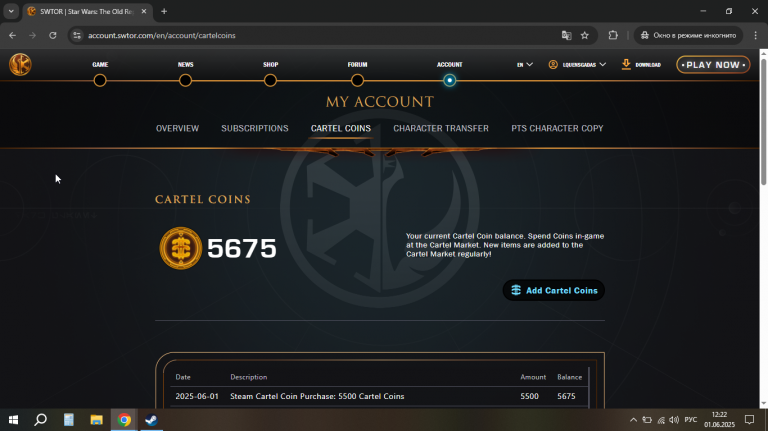The image size is (768, 431).
Task: Bookmark this page with the star icon
Action: pos(585,35)
